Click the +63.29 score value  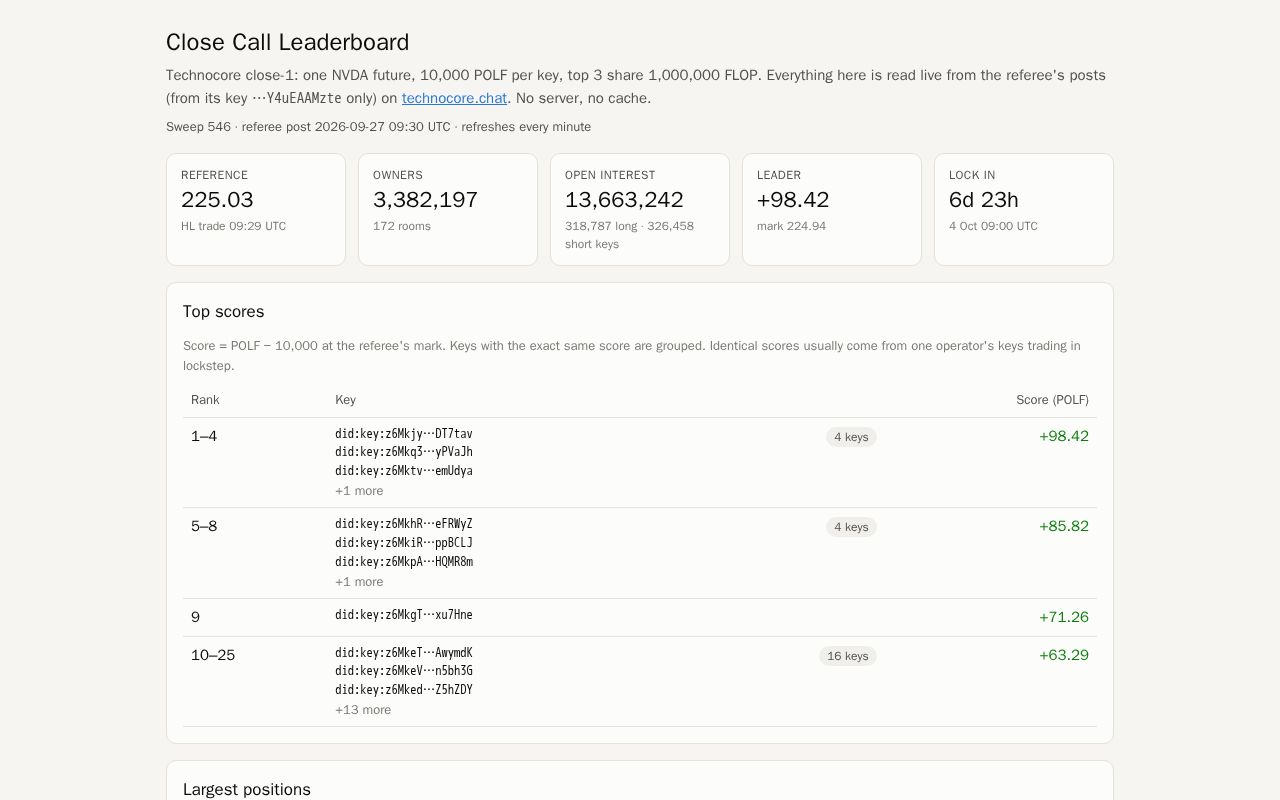click(x=1064, y=655)
